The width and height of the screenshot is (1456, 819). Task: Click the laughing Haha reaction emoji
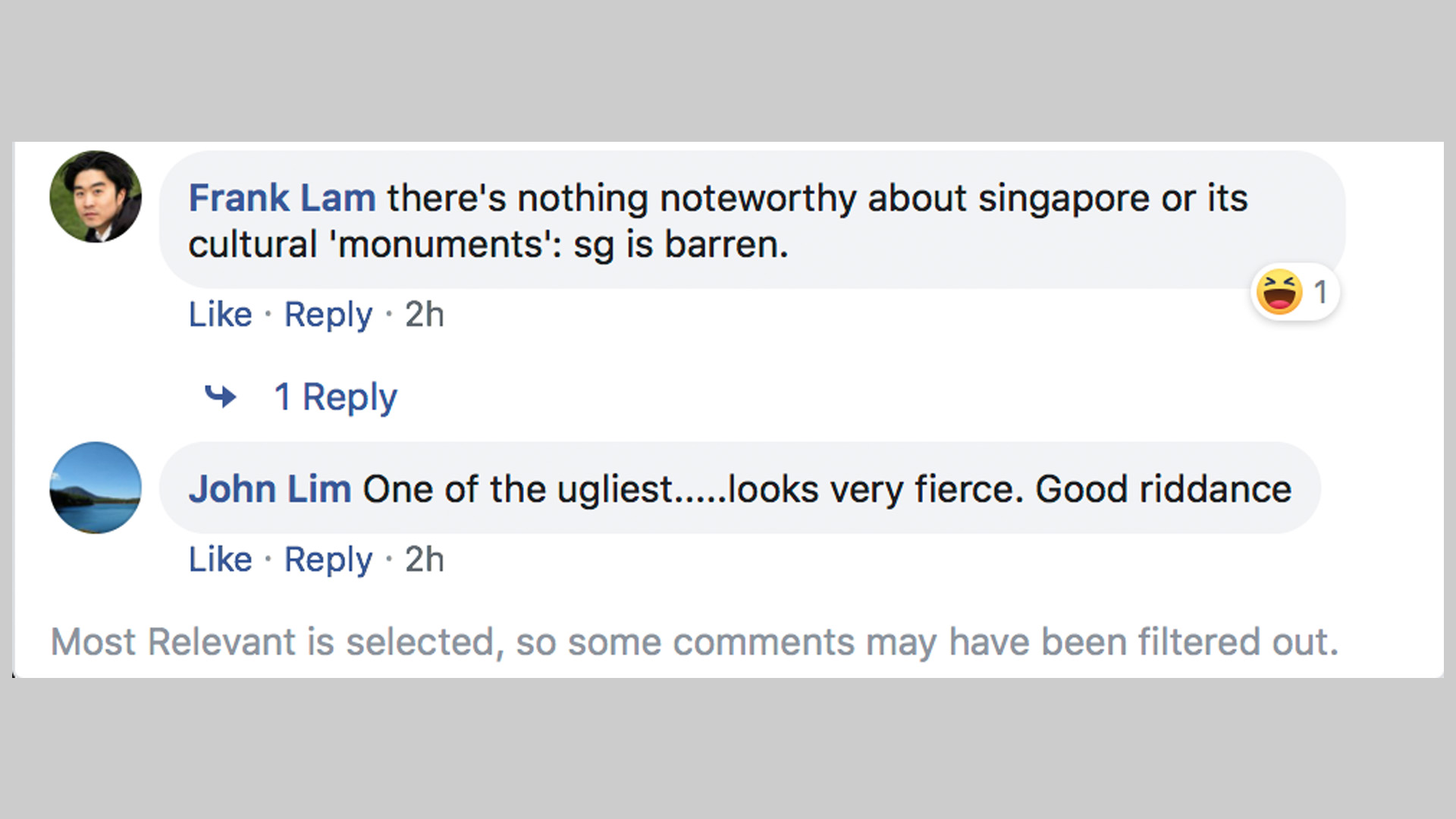coord(1279,292)
